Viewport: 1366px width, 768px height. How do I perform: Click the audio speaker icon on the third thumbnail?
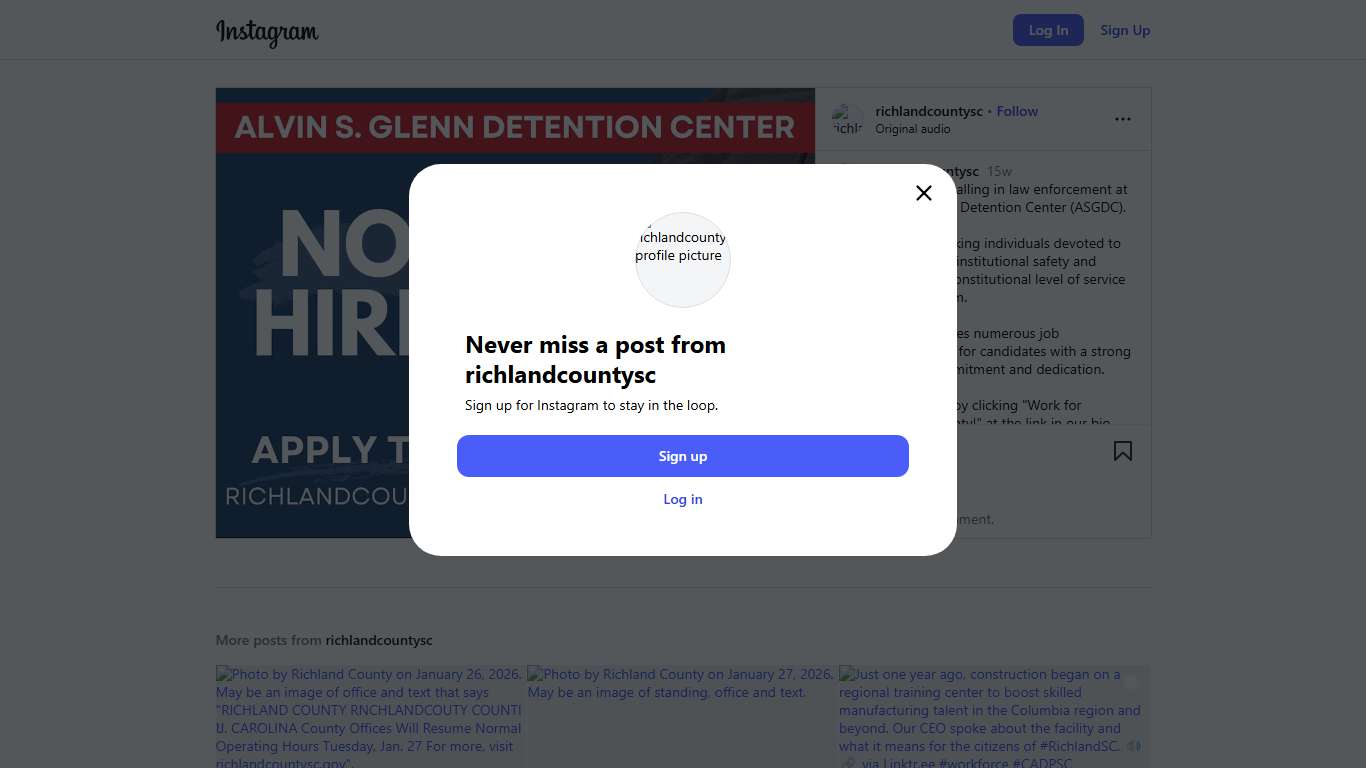[x=1133, y=746]
